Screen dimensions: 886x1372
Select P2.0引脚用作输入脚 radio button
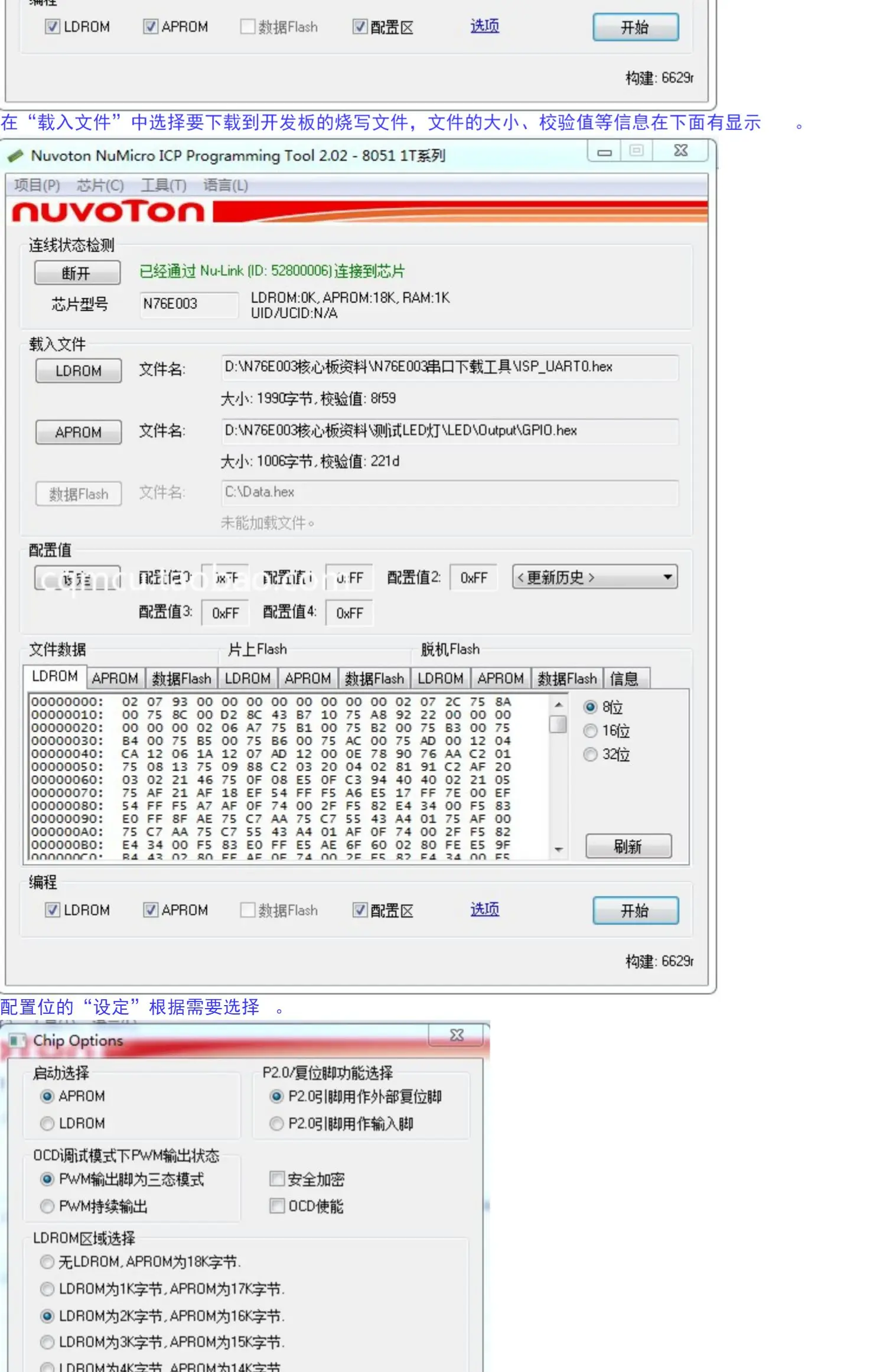[x=276, y=1123]
